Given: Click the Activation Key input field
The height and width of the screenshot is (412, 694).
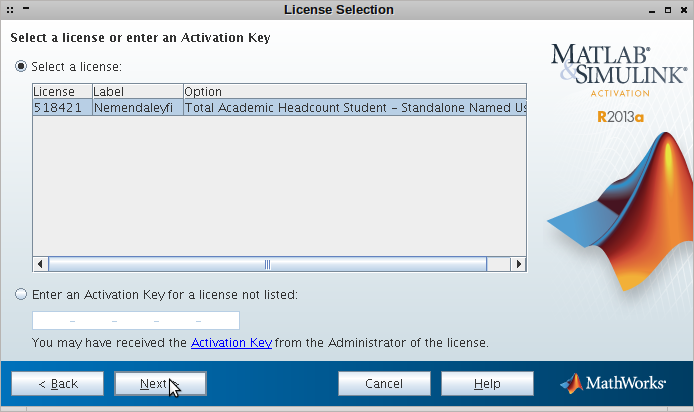Looking at the screenshot, I should tap(136, 320).
